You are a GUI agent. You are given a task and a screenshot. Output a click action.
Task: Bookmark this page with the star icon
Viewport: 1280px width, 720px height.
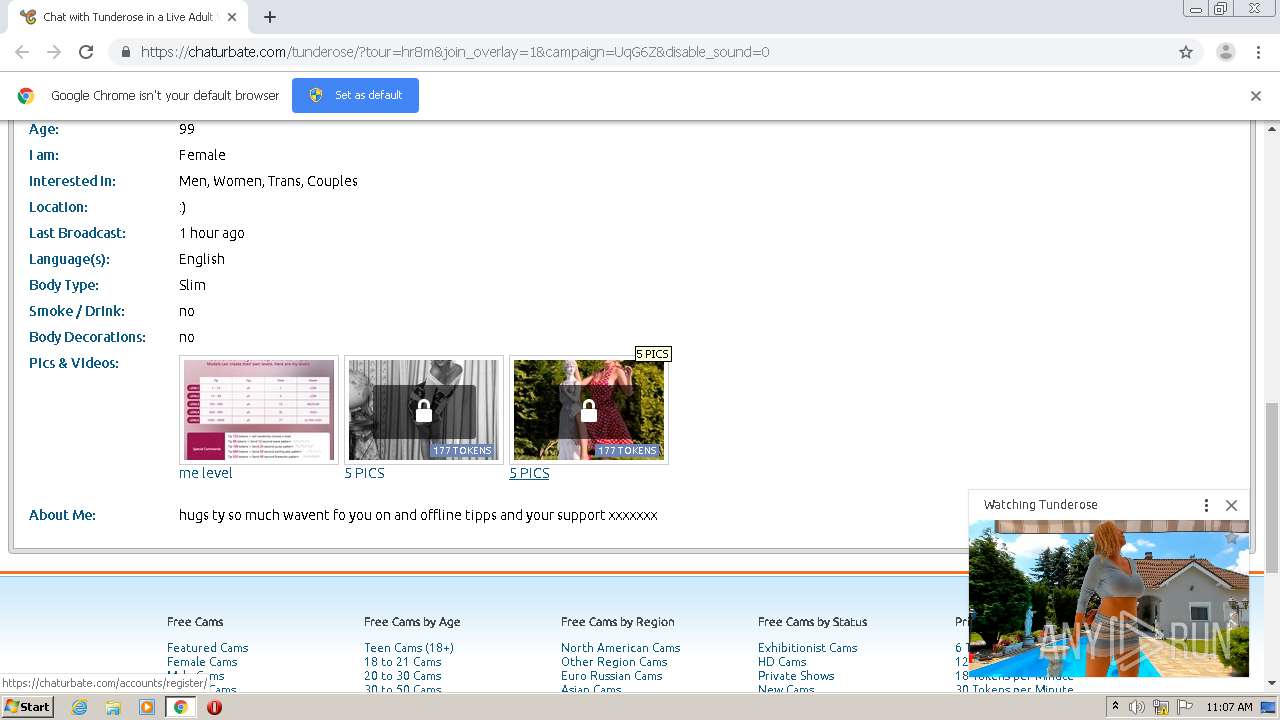[x=1186, y=52]
